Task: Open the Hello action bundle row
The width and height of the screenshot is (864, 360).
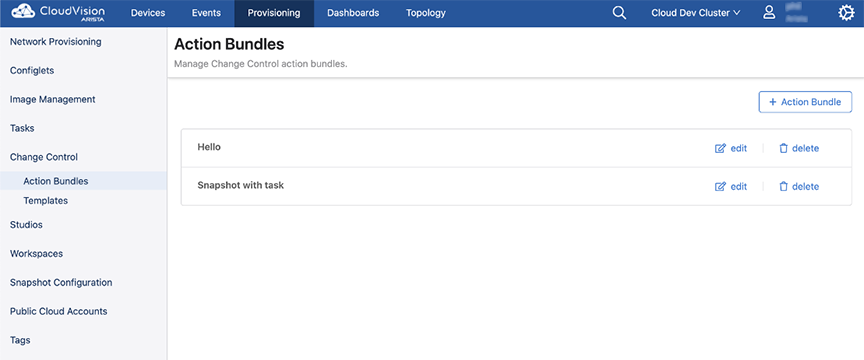Action: click(x=516, y=148)
